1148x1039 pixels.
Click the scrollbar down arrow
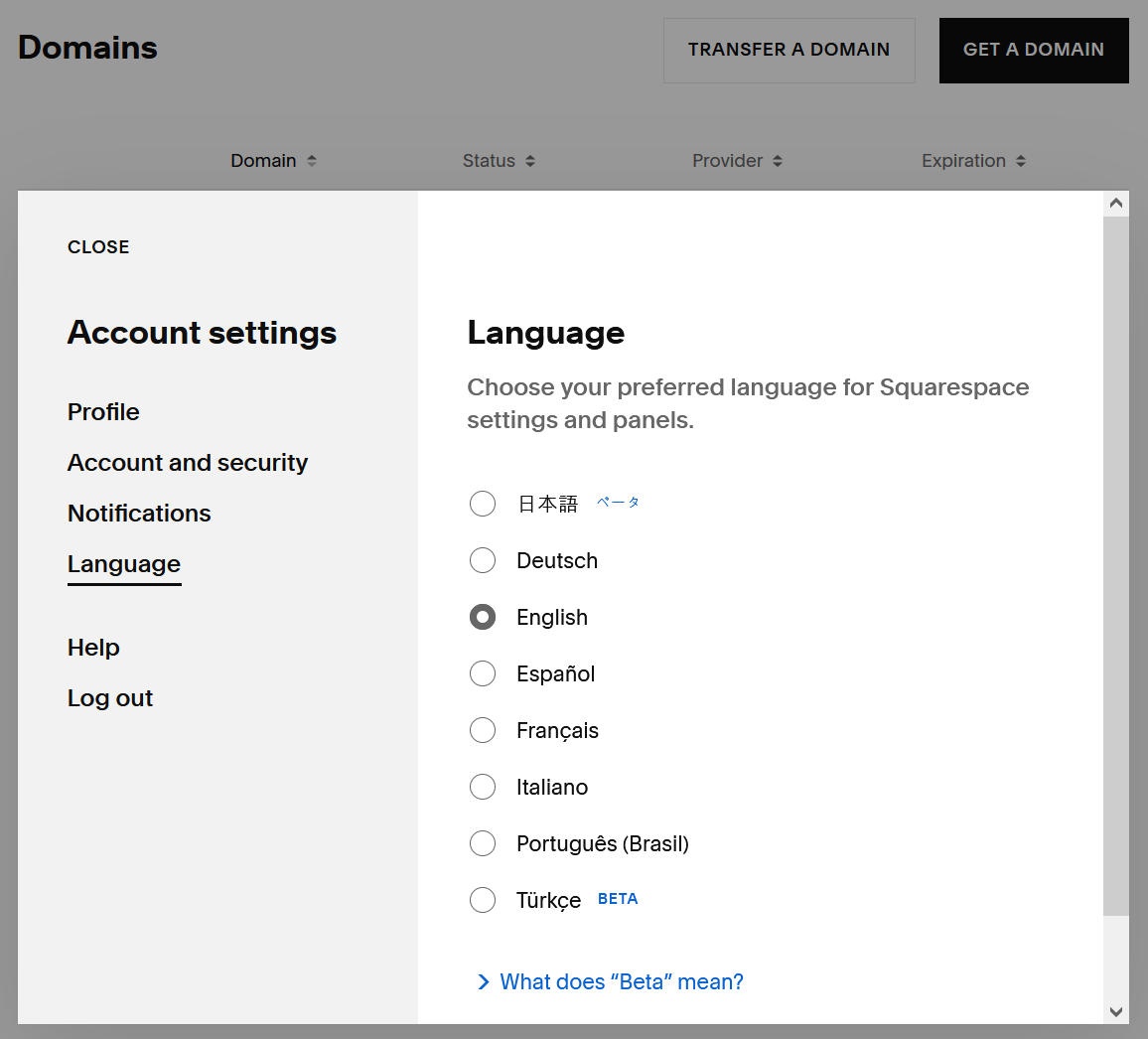click(1116, 1011)
